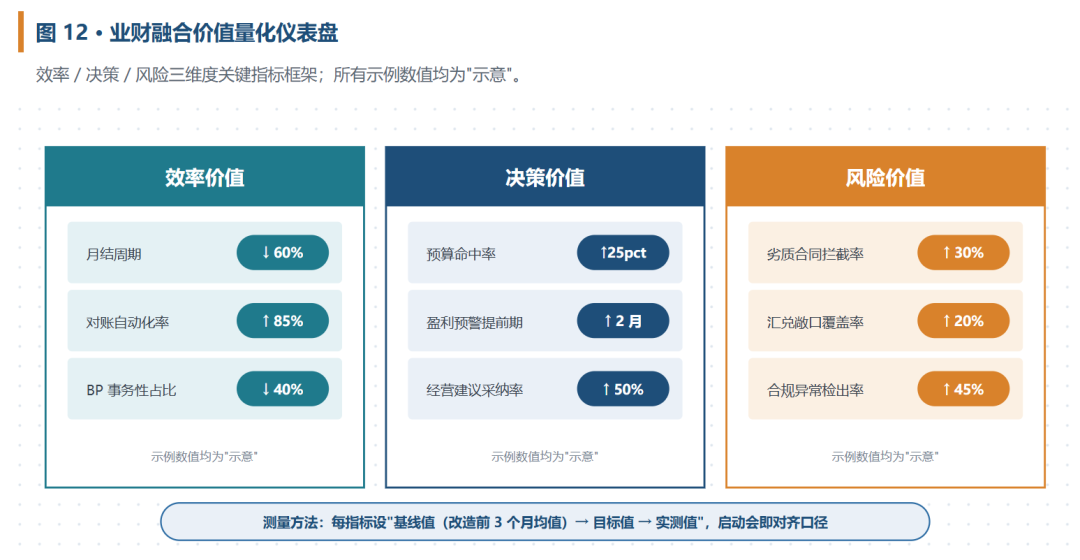This screenshot has height=560, width=1080.
Task: Select the 汇兑敞口覆盖率 metric row
Action: click(885, 321)
